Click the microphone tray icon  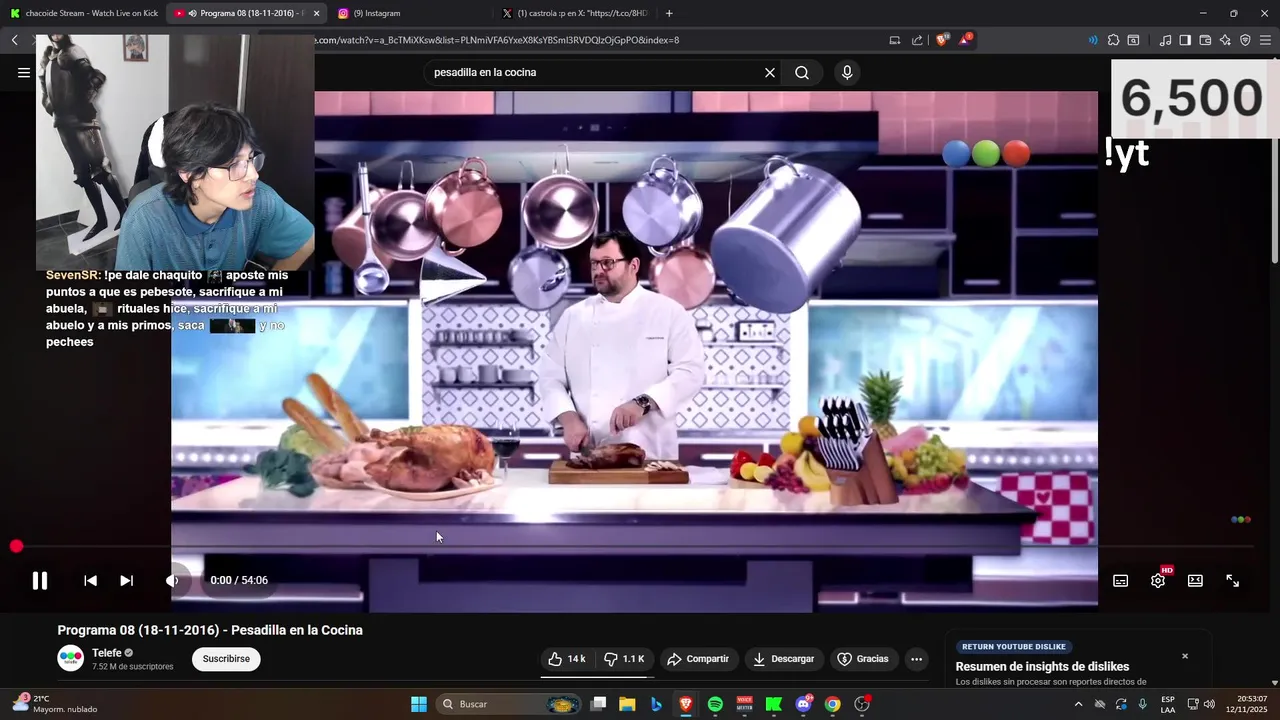pos(1142,704)
